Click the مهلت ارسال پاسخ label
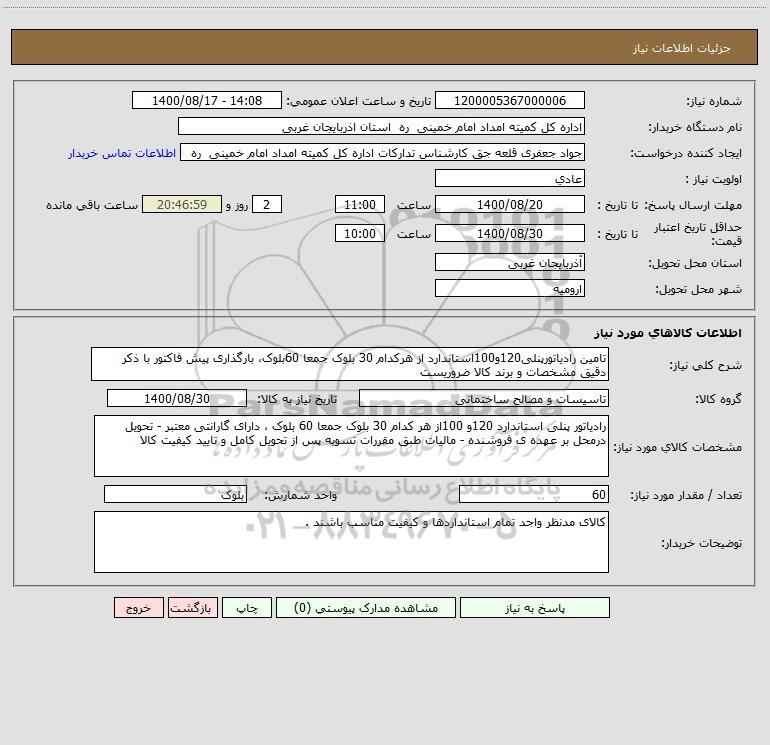This screenshot has width=770, height=745. click(x=693, y=205)
